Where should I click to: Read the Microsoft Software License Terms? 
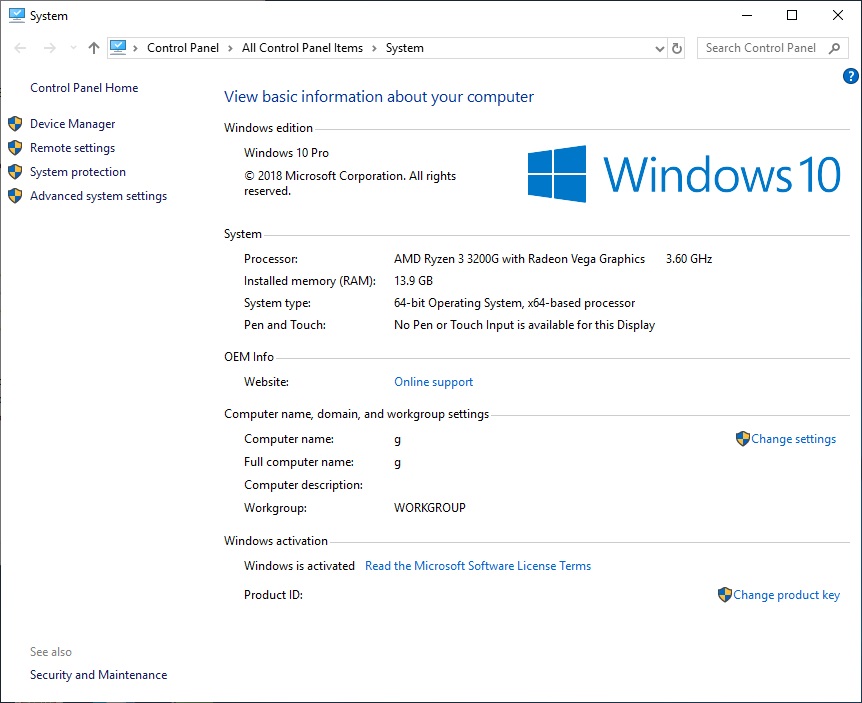tap(478, 566)
